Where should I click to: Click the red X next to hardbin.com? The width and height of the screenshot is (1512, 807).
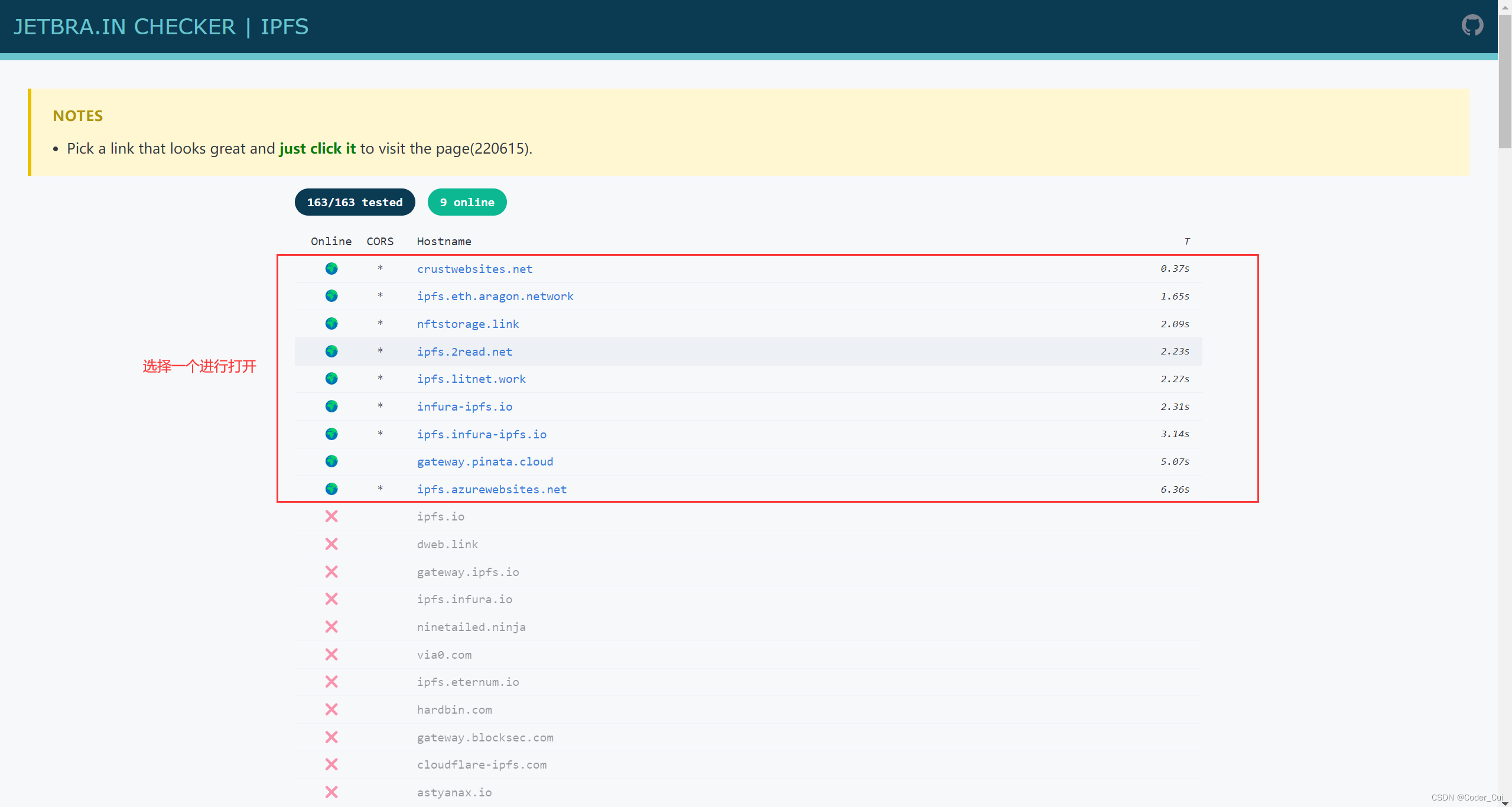coord(331,710)
